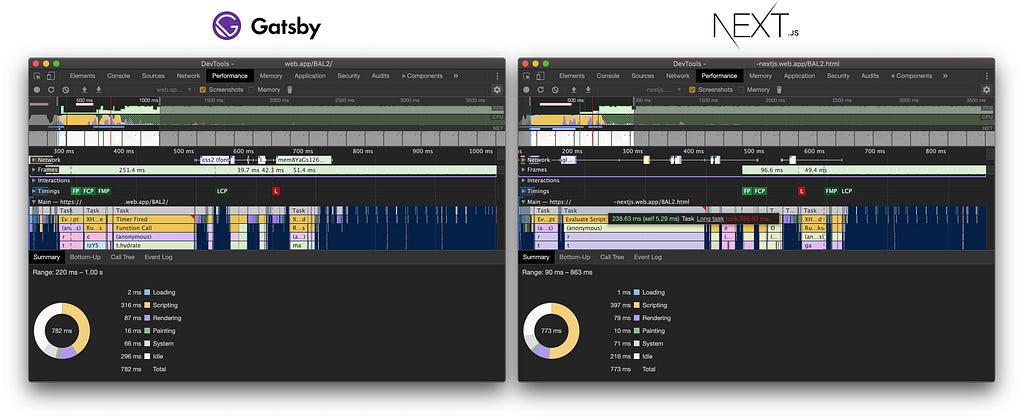Screen dimensions: 1024x420
Task: Expand the Interactions track in Gatsby DevTools
Action: click(x=33, y=180)
